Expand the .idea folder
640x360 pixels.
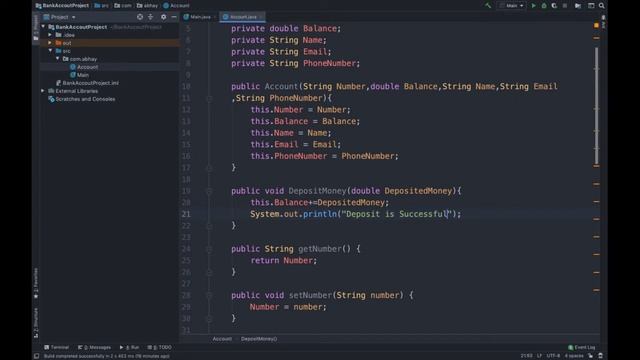tap(50, 35)
